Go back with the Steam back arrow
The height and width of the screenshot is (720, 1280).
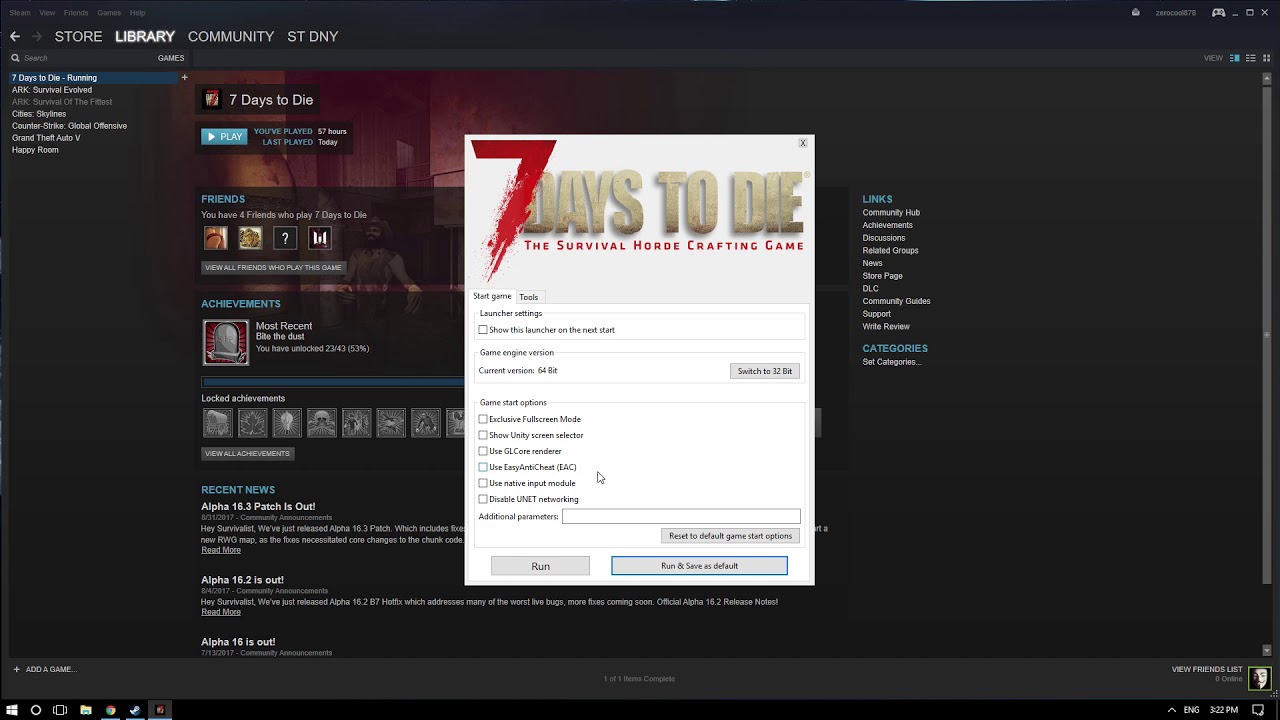coord(15,37)
